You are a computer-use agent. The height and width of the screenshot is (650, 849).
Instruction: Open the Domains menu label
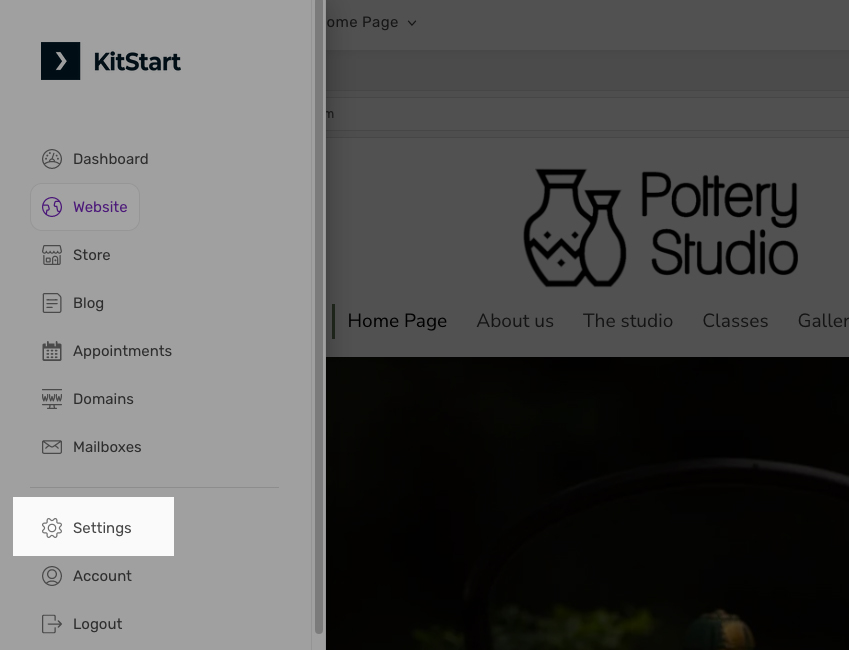pos(103,399)
